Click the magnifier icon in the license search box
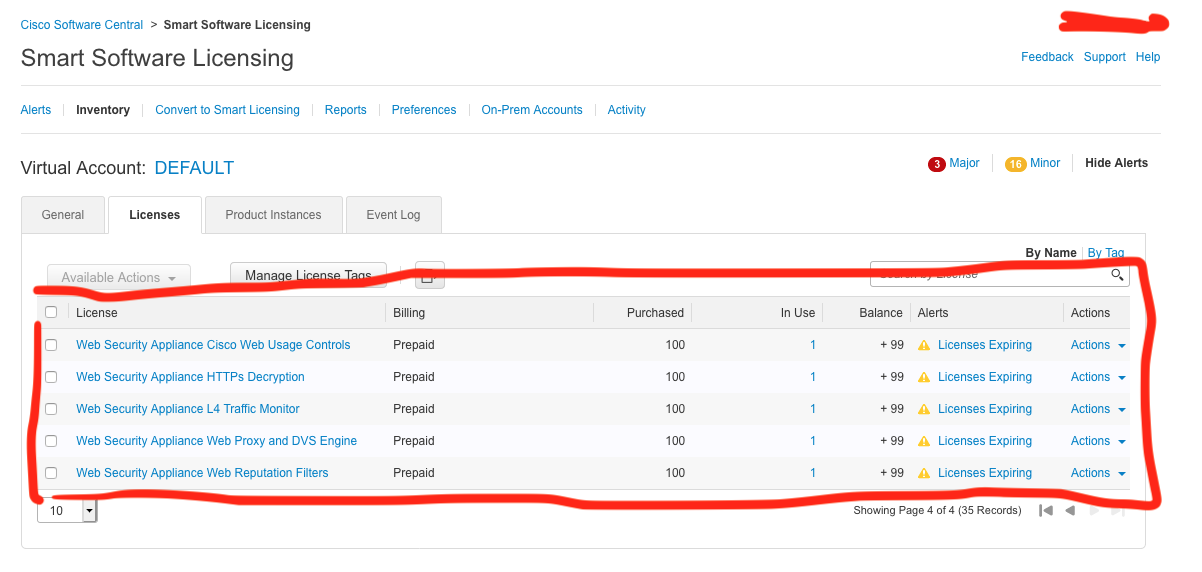This screenshot has width=1202, height=572. [1117, 275]
